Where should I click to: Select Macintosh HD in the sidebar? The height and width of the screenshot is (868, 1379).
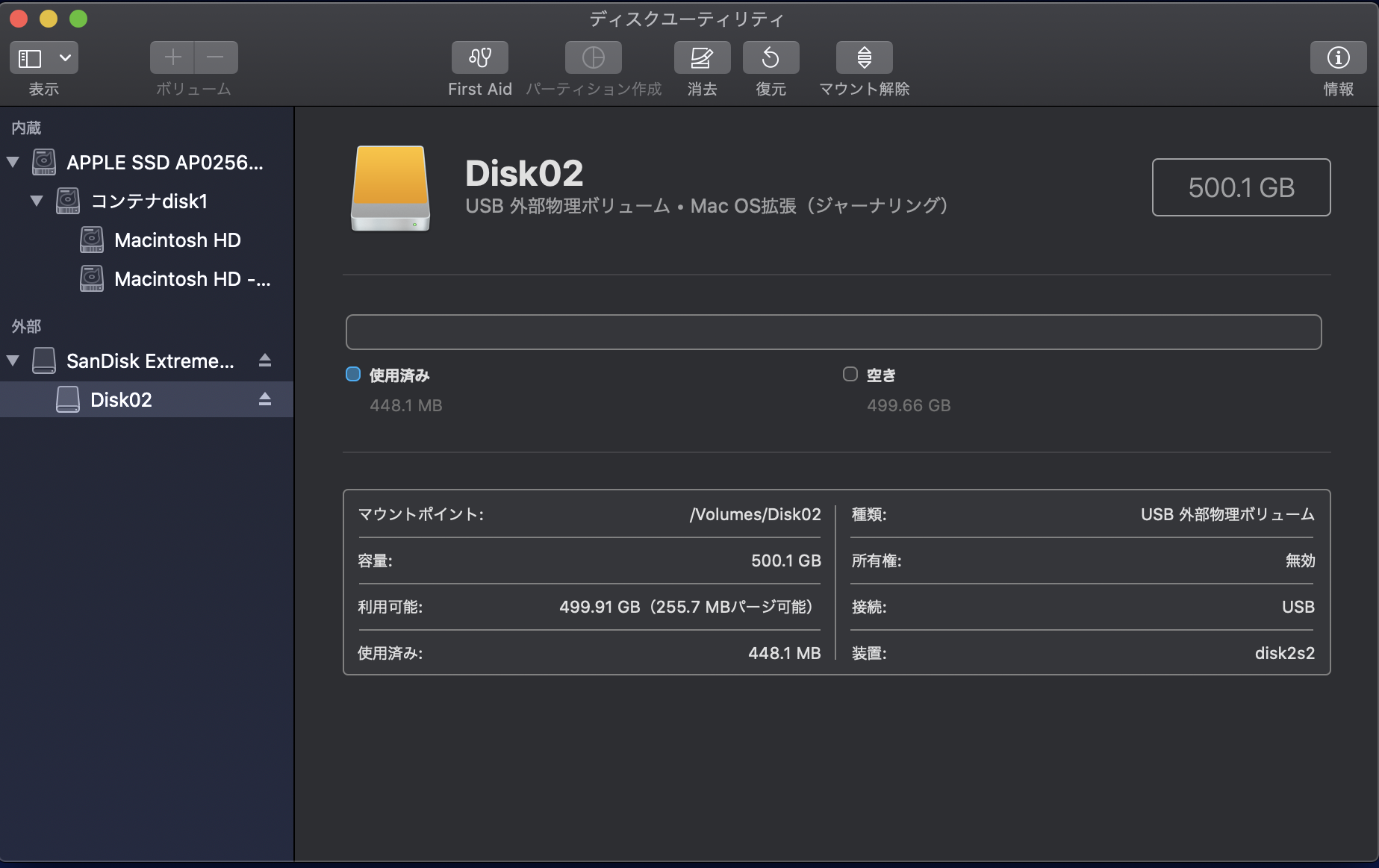[177, 240]
